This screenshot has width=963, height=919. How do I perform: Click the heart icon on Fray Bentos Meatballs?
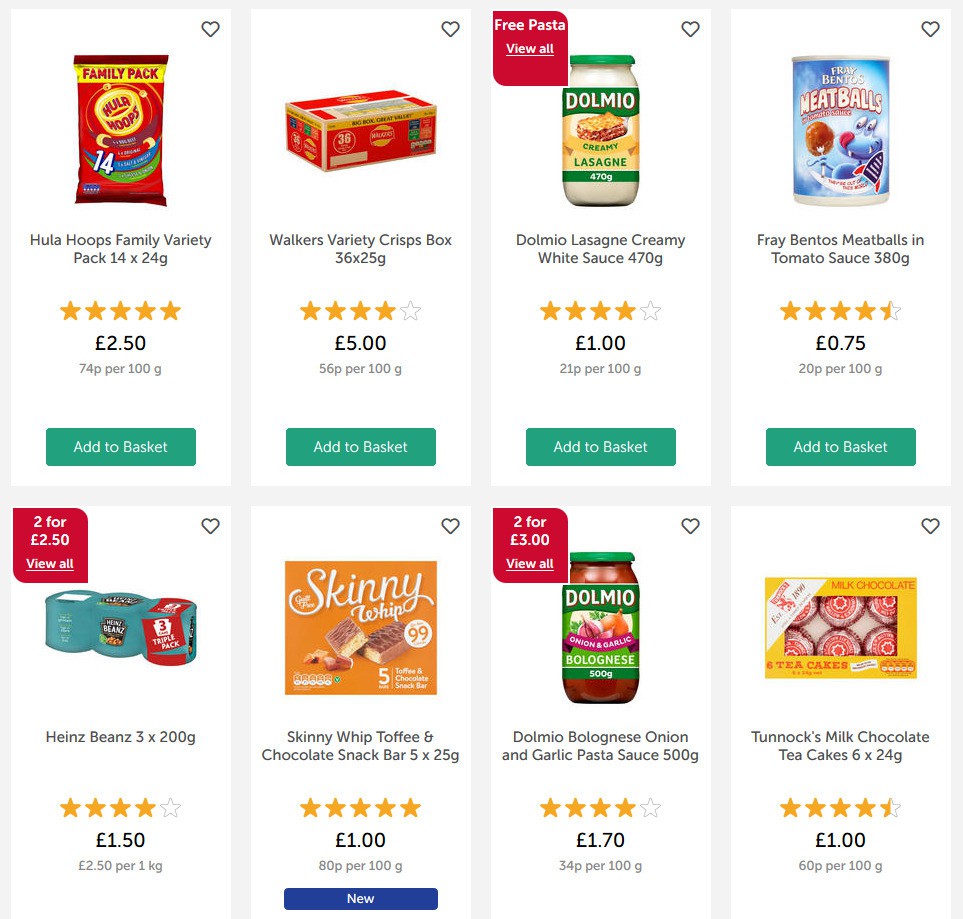click(930, 29)
